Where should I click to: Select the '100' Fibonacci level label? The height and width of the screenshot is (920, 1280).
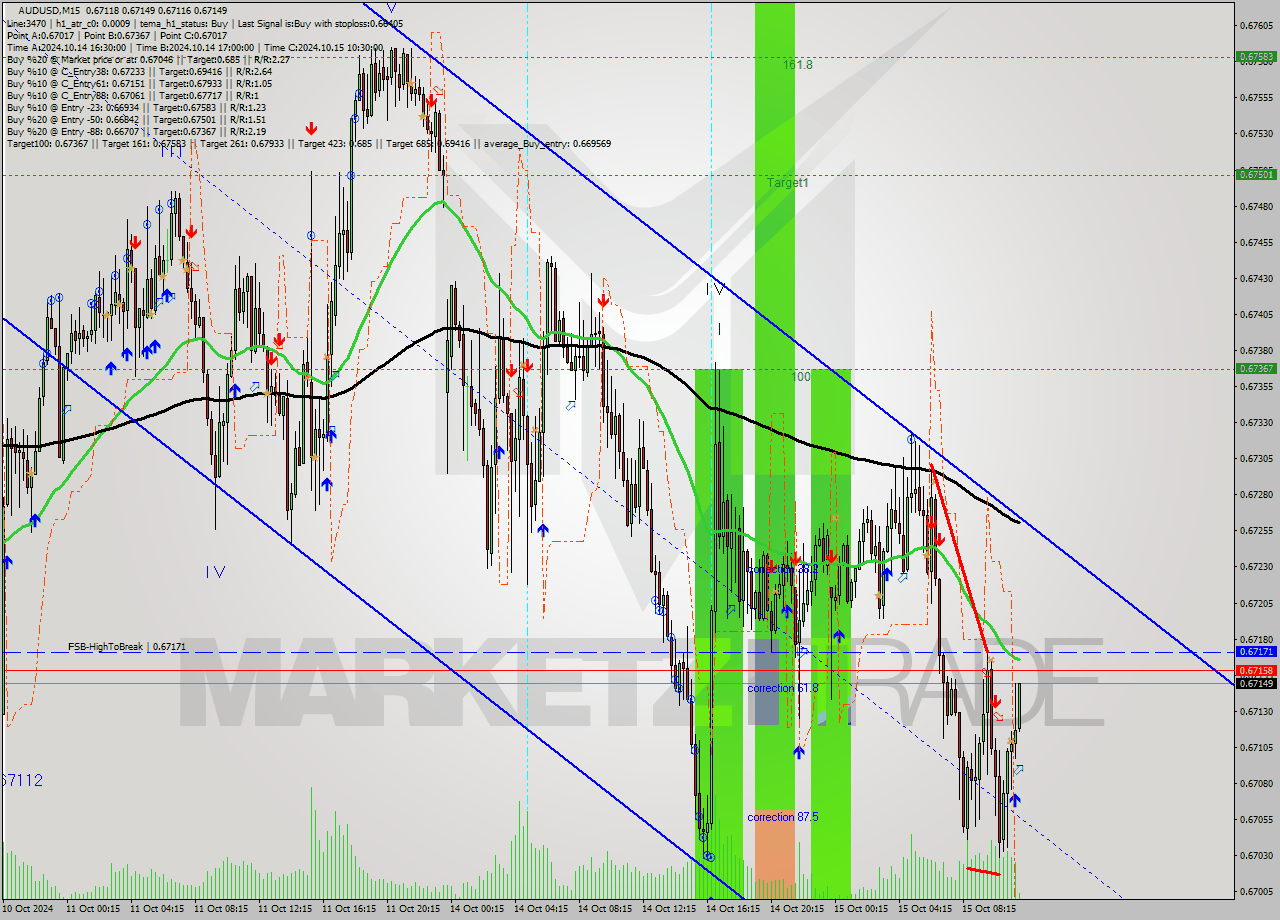[801, 377]
